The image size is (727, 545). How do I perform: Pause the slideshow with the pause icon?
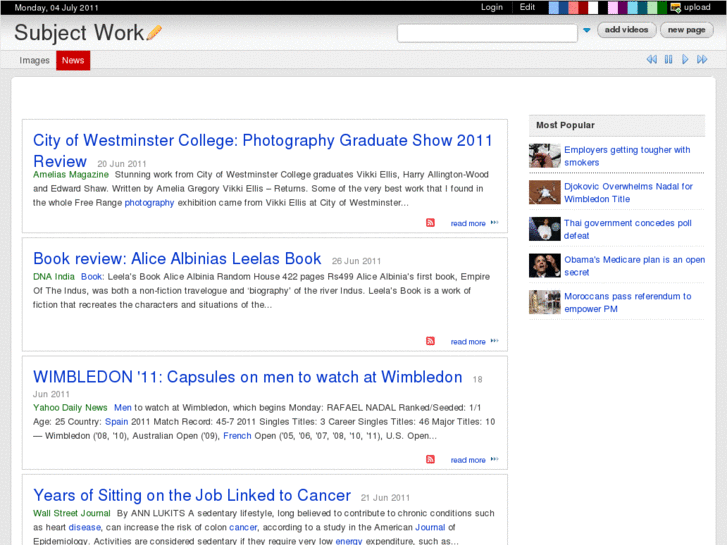(668, 60)
